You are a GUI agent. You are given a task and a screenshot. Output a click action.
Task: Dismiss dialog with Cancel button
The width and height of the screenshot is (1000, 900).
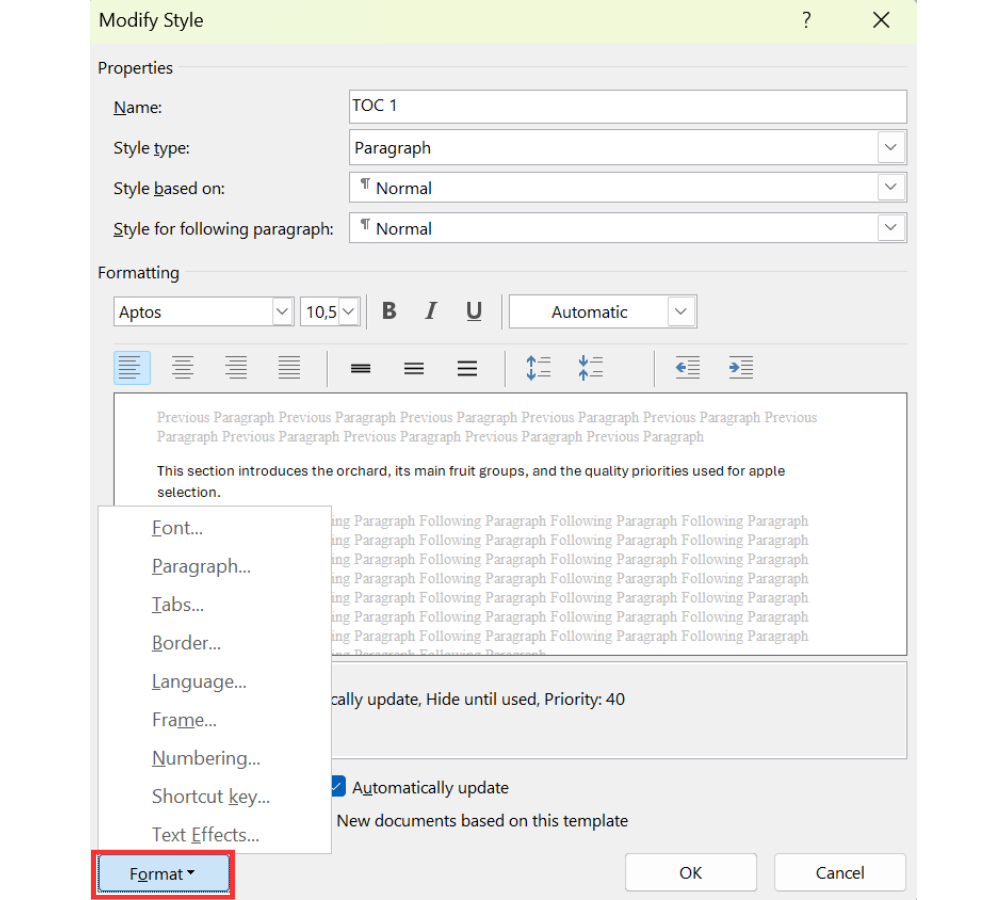tap(840, 873)
